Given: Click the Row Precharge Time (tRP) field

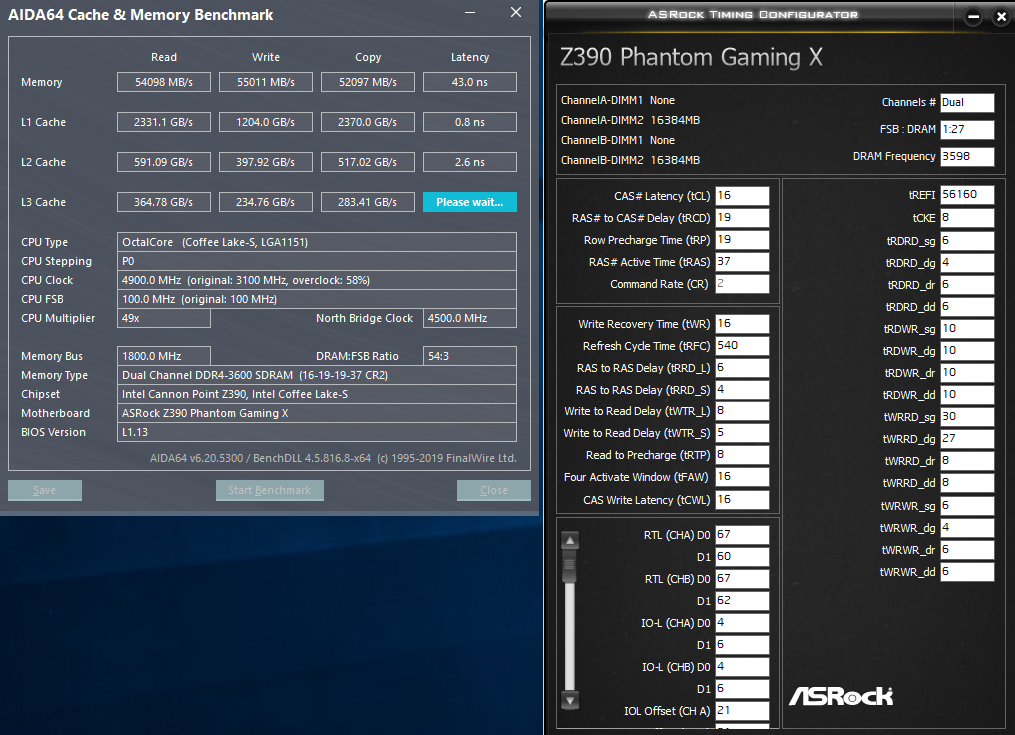Looking at the screenshot, I should pyautogui.click(x=742, y=240).
